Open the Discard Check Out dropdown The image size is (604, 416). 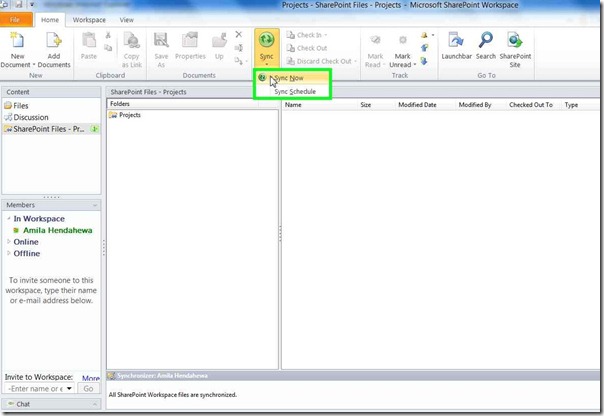coord(355,61)
